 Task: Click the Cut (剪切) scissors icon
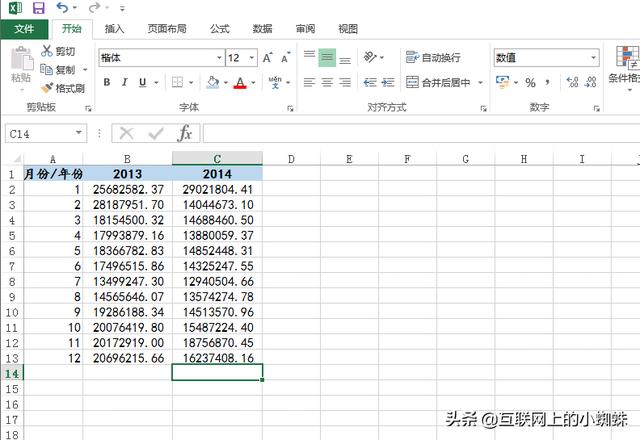(x=47, y=51)
